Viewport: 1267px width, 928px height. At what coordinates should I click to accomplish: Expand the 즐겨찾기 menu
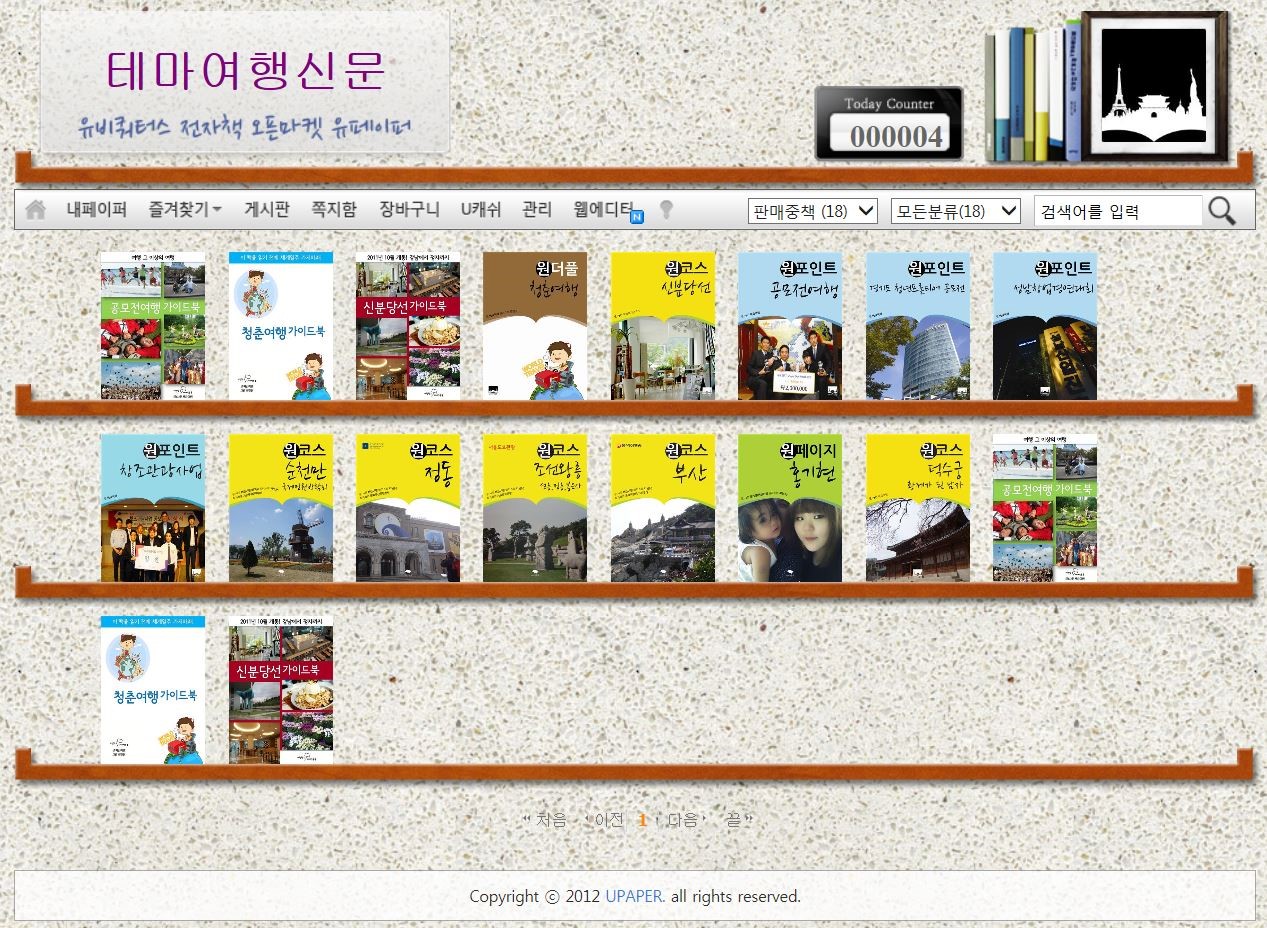click(x=185, y=210)
